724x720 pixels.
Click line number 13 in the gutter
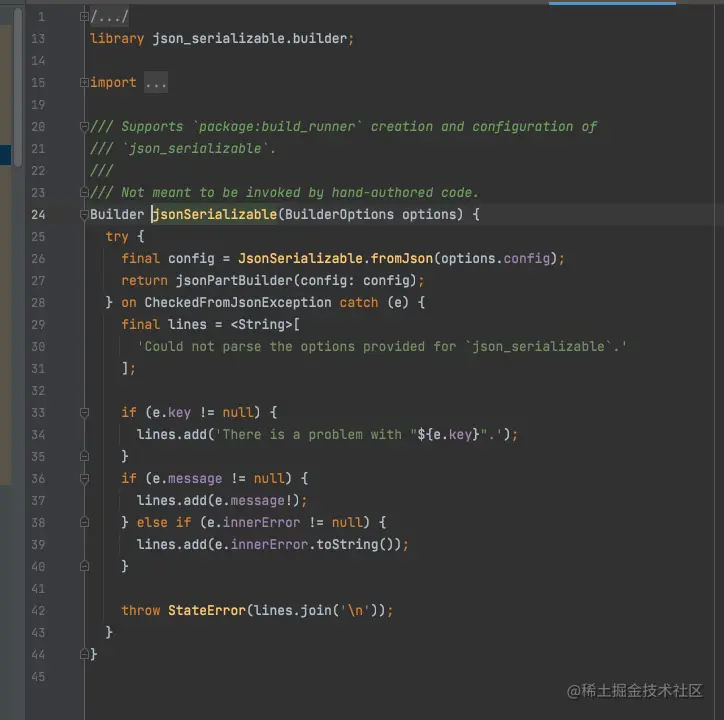38,38
